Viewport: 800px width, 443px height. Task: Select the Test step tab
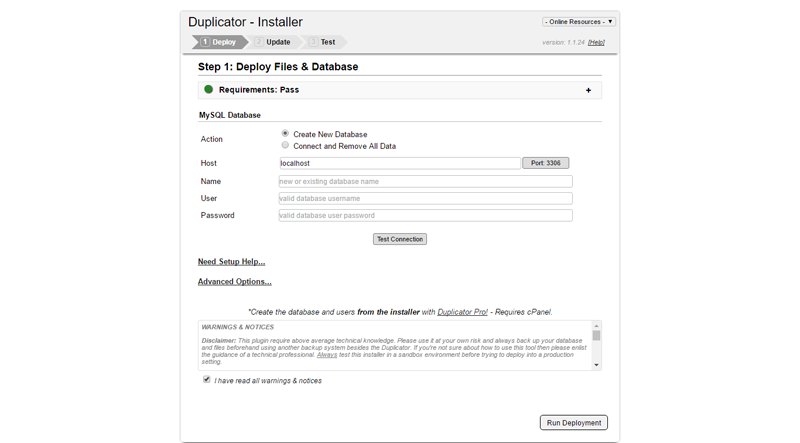323,42
